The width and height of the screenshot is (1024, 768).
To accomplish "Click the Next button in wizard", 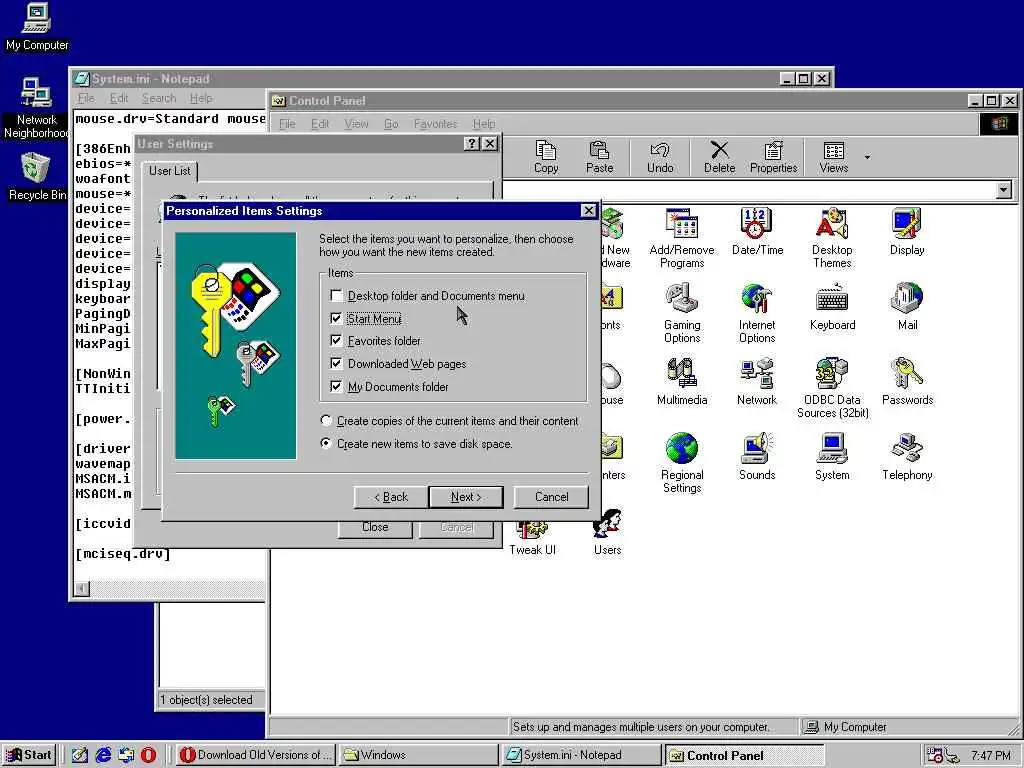I will pyautogui.click(x=466, y=497).
